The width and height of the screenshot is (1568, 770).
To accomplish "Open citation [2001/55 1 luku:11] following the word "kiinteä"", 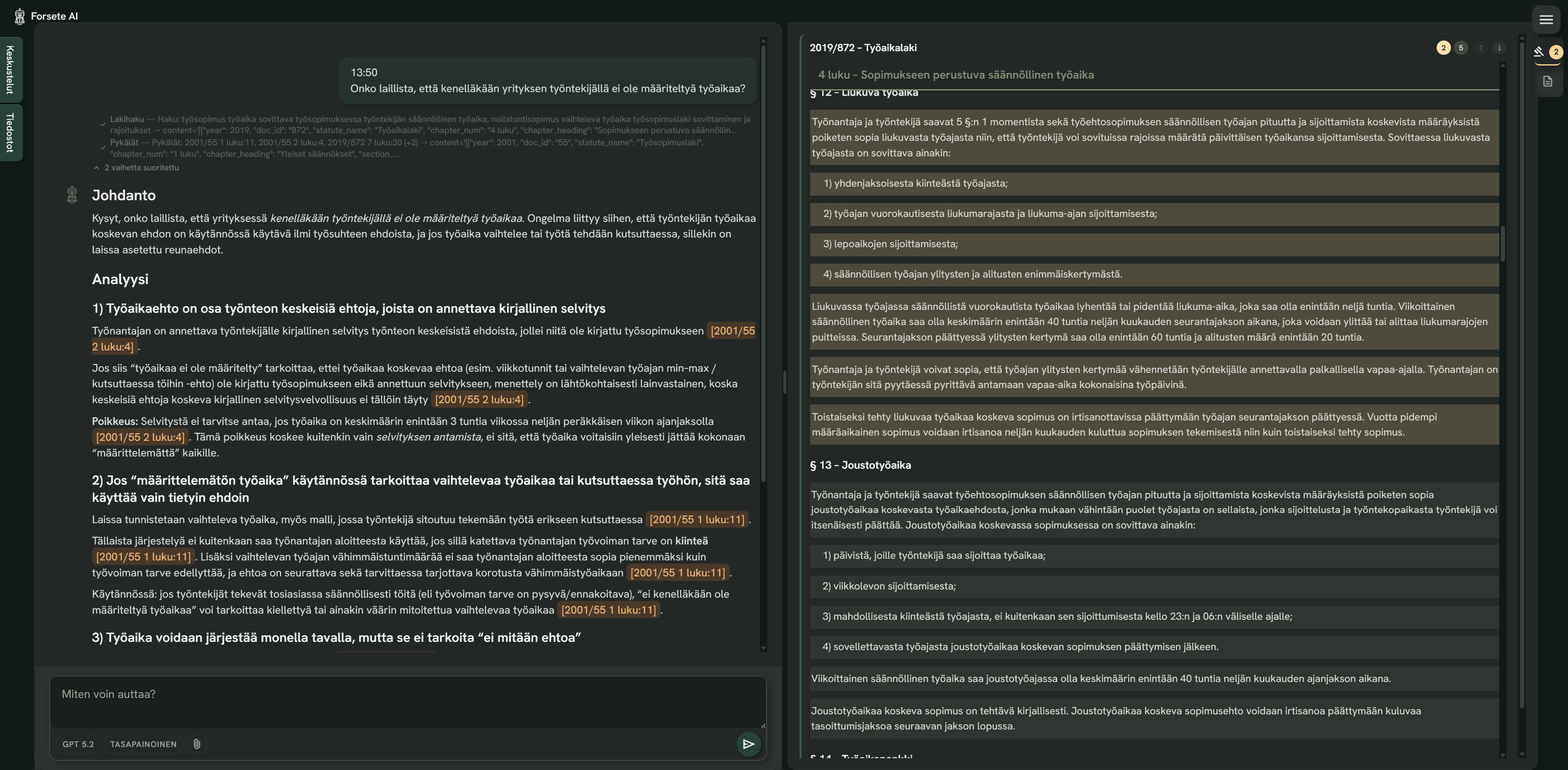I will click(144, 557).
